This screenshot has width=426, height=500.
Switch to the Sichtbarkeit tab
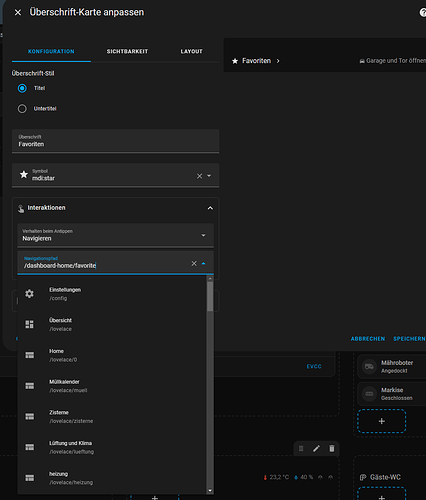click(x=127, y=51)
